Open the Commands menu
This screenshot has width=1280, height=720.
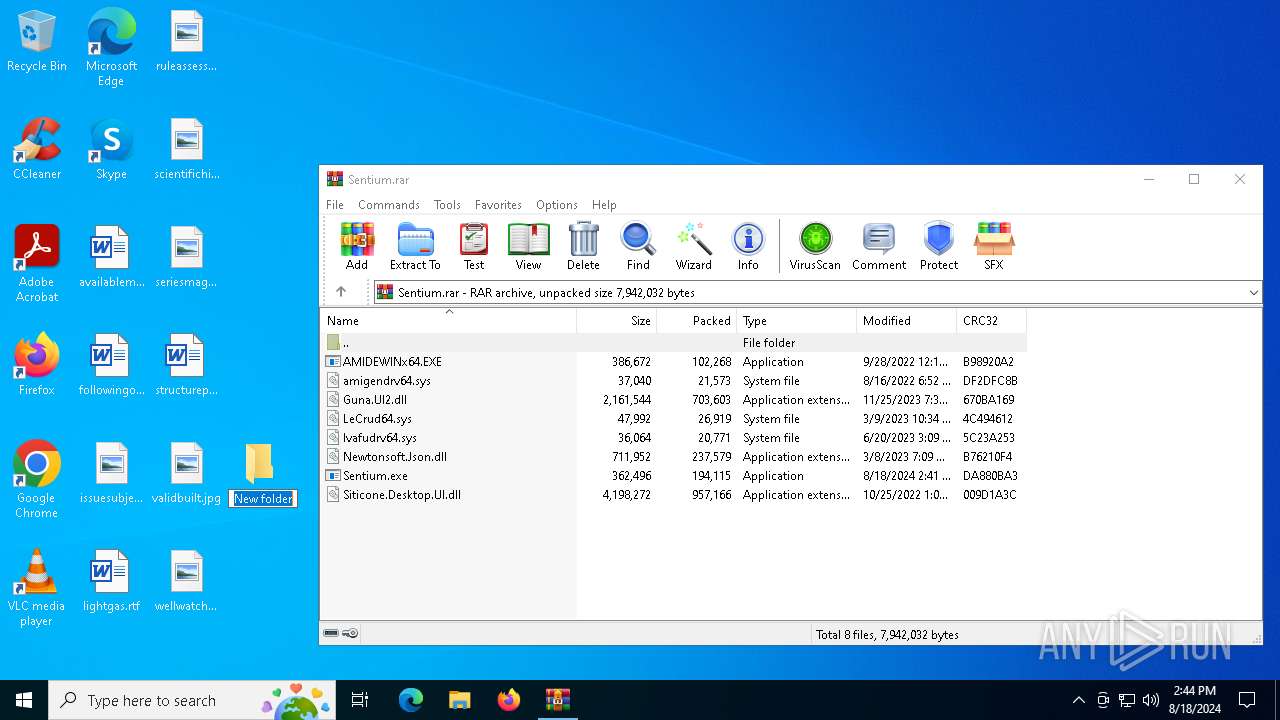[389, 204]
